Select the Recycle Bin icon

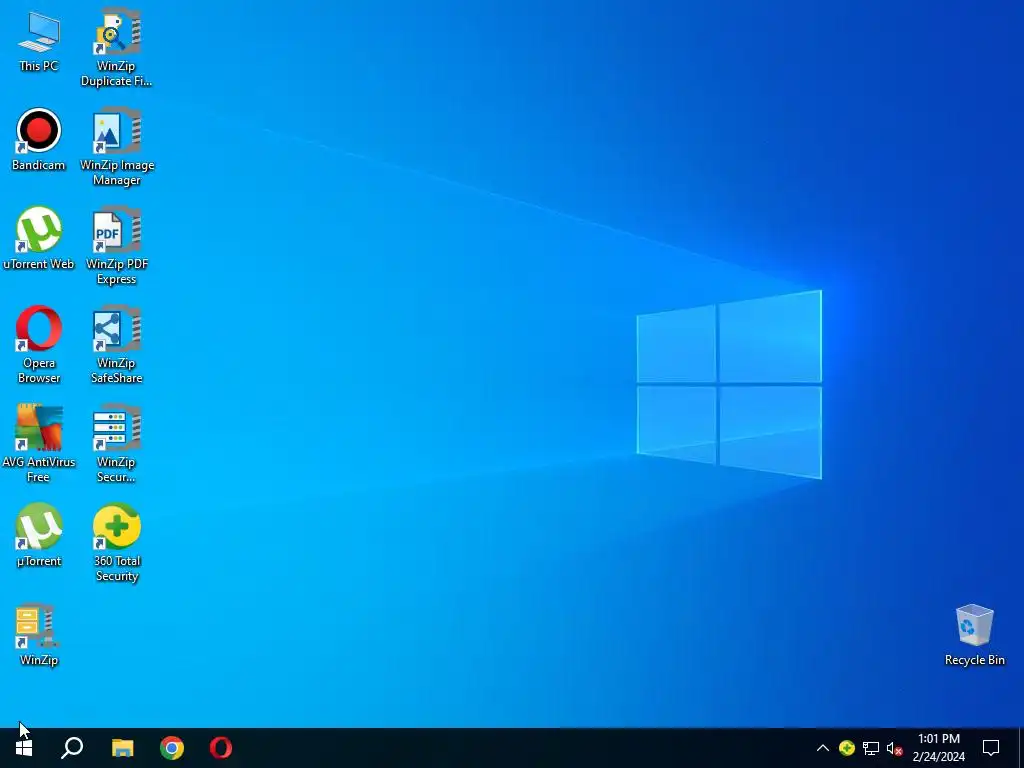(x=974, y=635)
